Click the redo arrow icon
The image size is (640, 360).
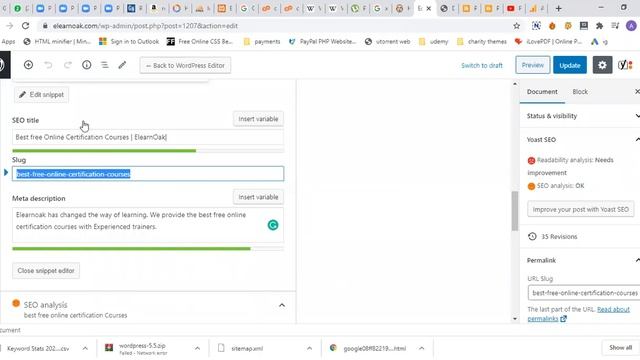68,65
